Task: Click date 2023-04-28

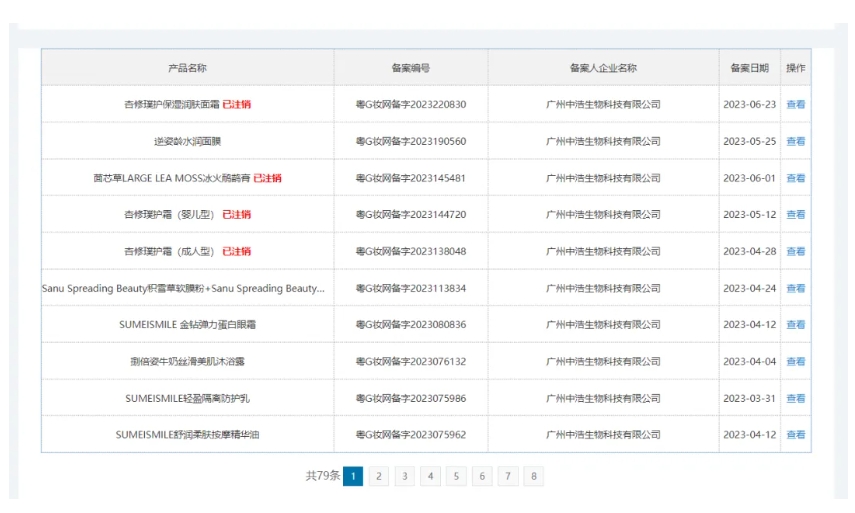Action: (749, 251)
